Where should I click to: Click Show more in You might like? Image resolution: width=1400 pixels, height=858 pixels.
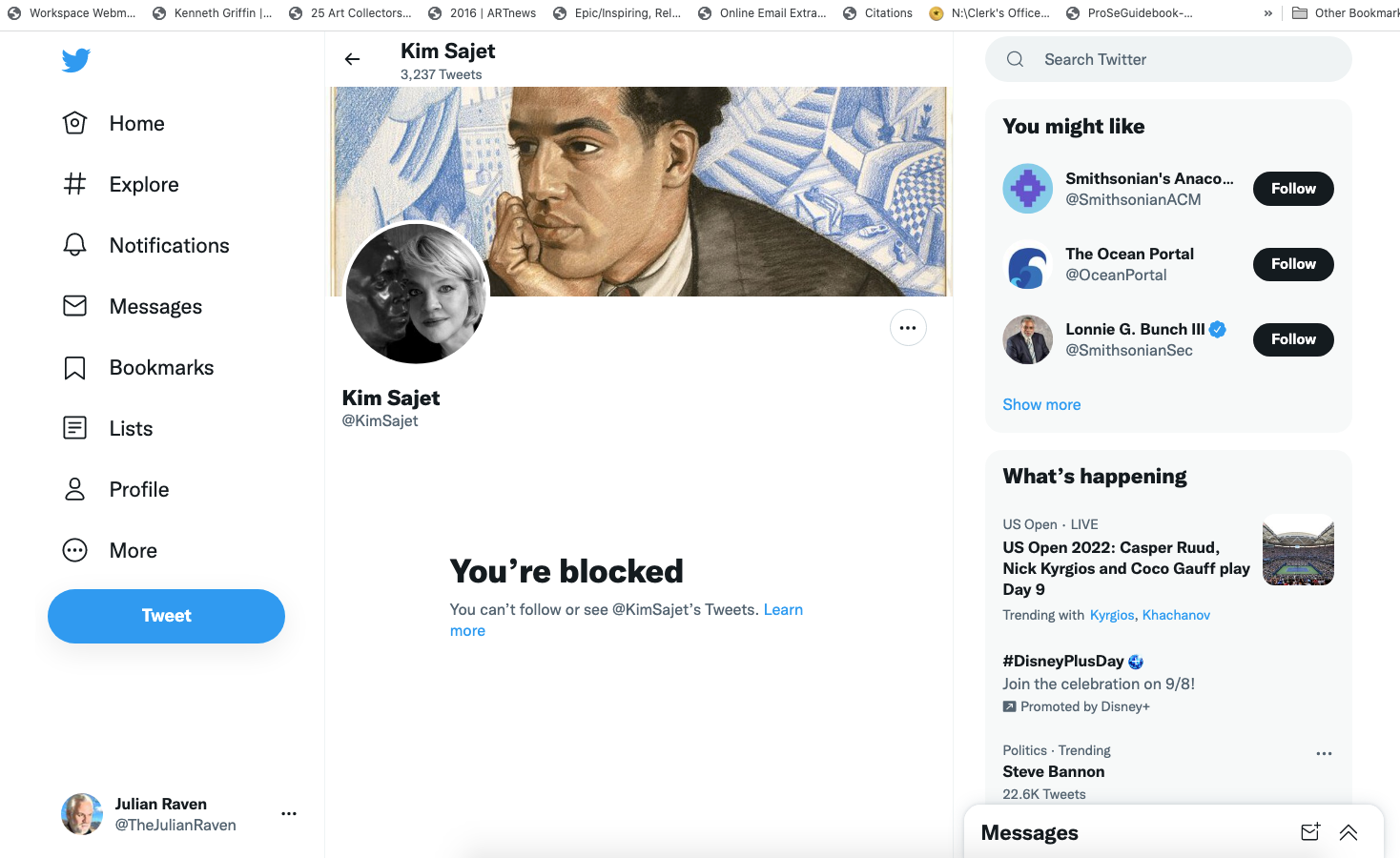tap(1041, 404)
